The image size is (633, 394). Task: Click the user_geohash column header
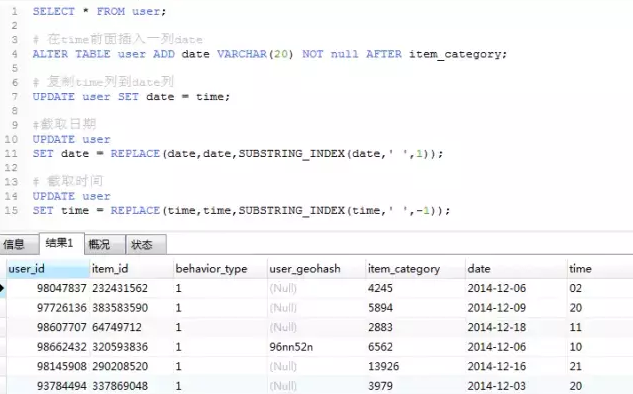tap(316, 269)
